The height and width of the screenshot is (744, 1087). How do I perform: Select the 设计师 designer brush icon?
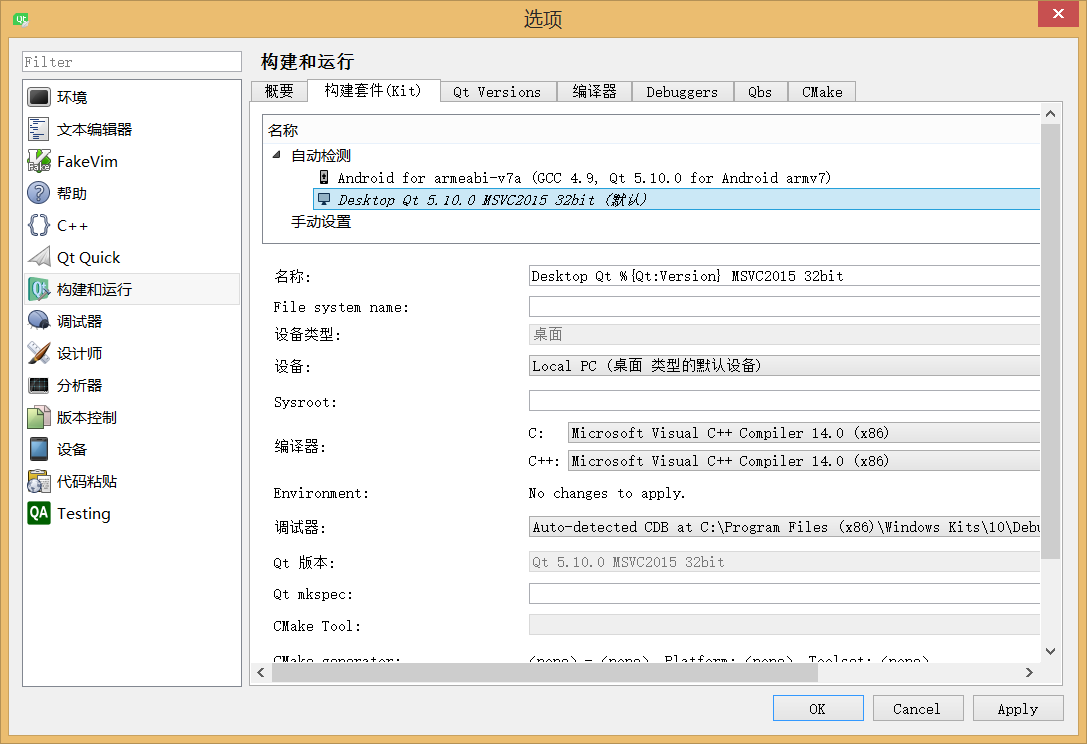click(x=39, y=353)
